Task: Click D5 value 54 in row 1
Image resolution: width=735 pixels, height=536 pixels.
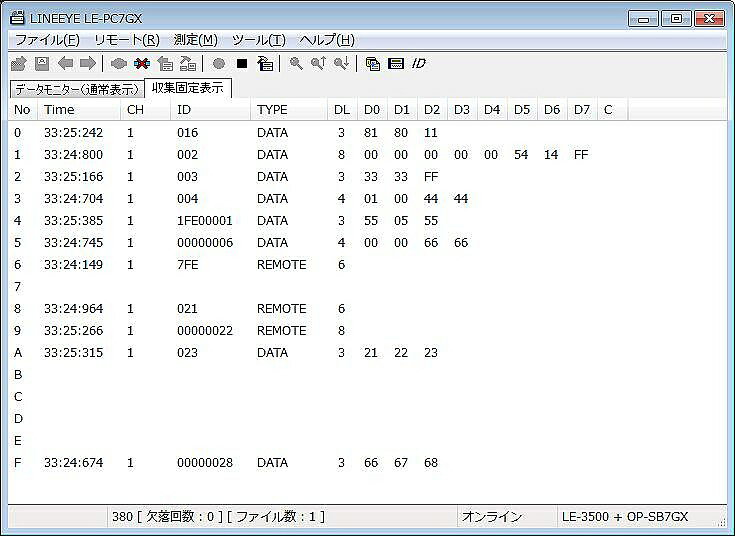Action: point(521,155)
